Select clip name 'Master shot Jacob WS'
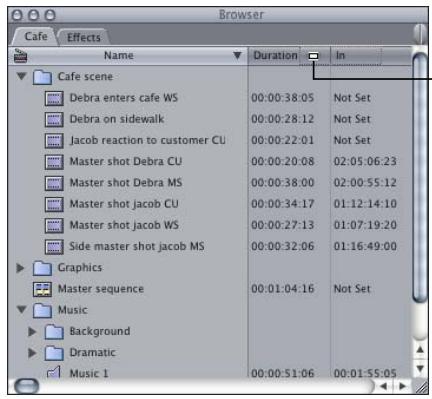Image resolution: width=432 pixels, height=399 pixels. click(x=124, y=225)
